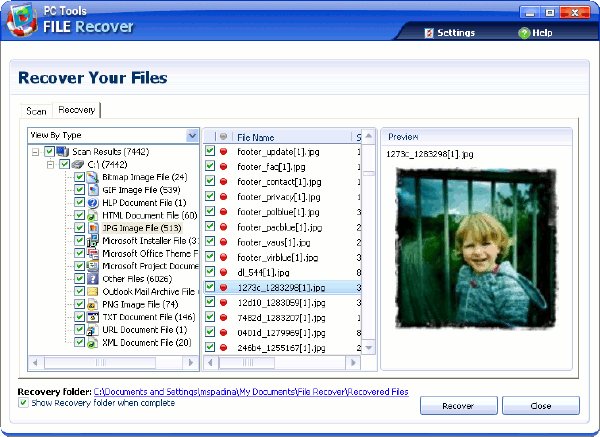Select the file 246b4_1255167[1].jpg

coord(281,348)
